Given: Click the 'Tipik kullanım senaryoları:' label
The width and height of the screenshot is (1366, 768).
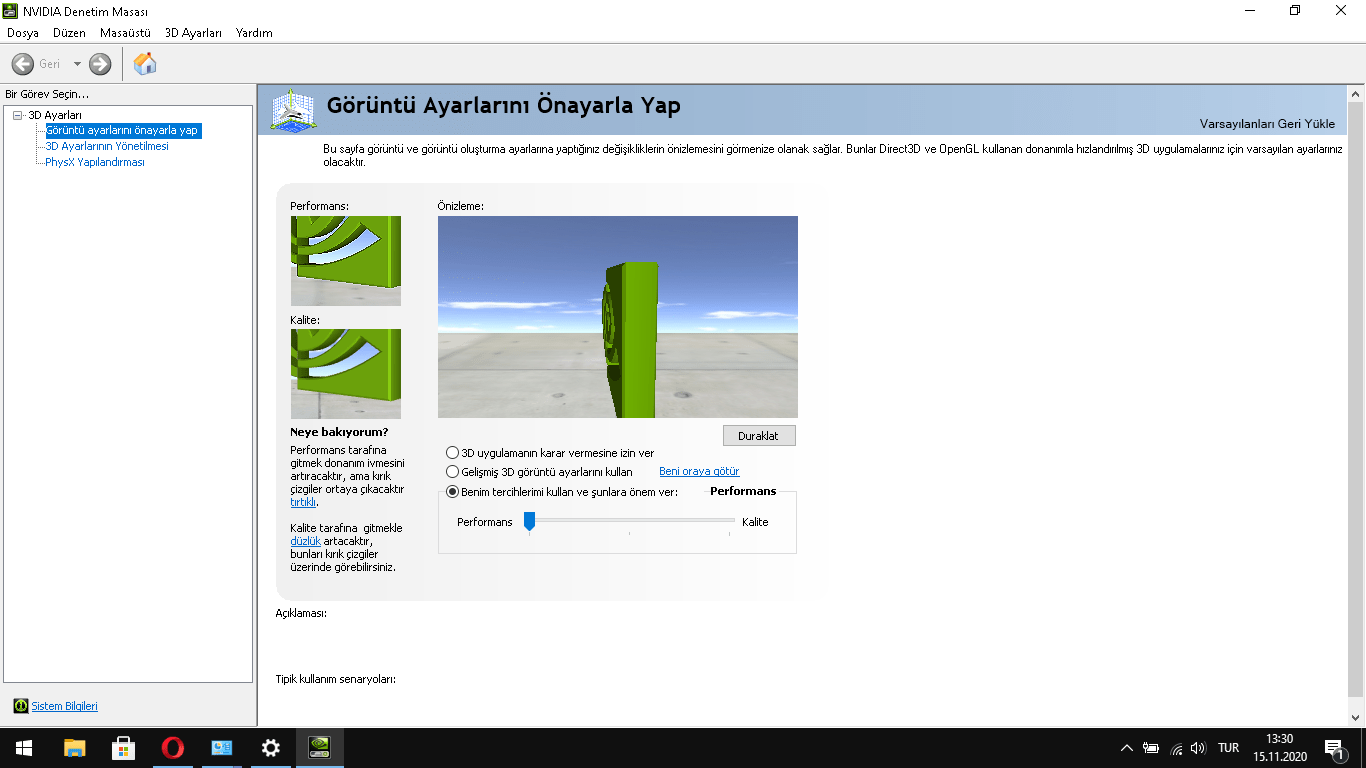Looking at the screenshot, I should coord(336,679).
